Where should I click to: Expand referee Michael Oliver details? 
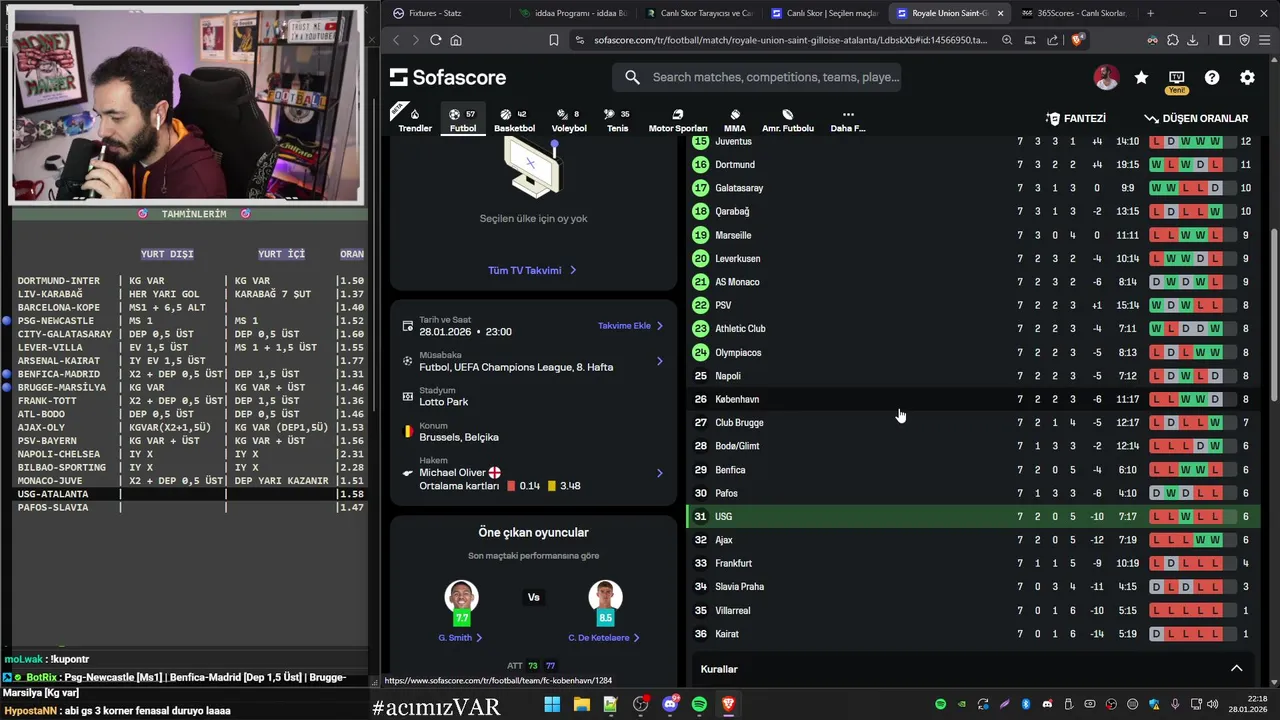[534, 473]
